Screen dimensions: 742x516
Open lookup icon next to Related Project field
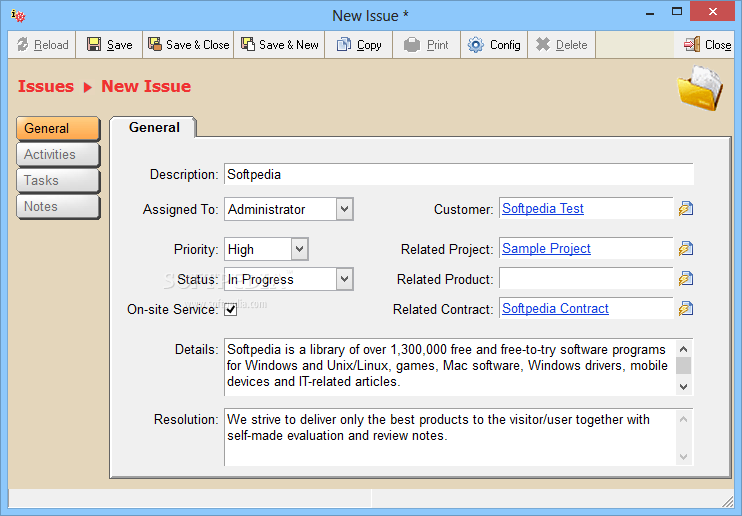pyautogui.click(x=686, y=249)
